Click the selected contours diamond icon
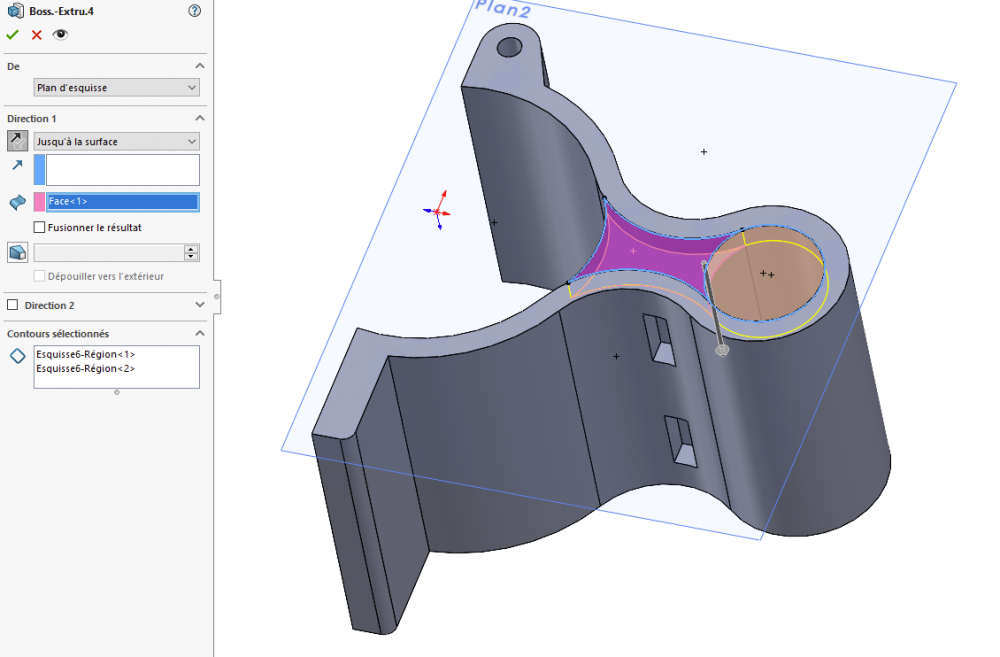This screenshot has width=1000, height=657. pyautogui.click(x=17, y=356)
